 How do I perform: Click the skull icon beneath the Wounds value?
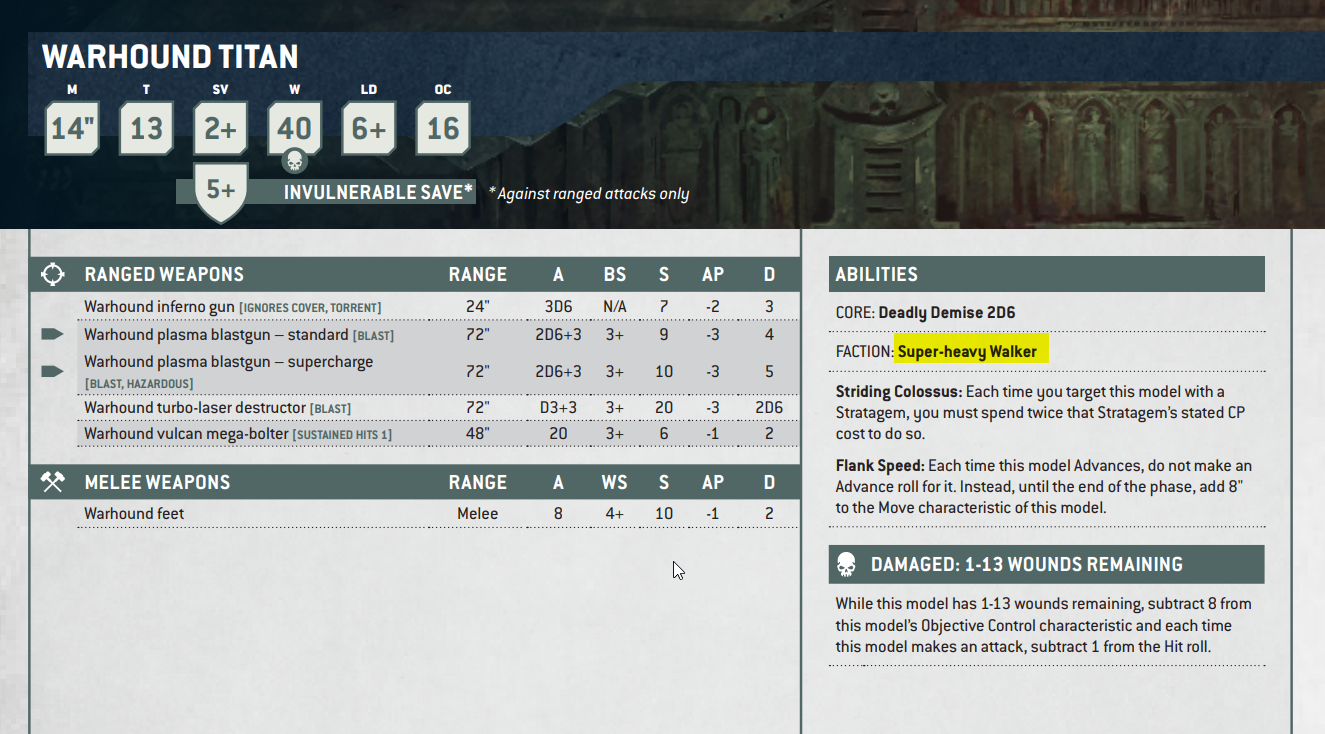click(294, 160)
